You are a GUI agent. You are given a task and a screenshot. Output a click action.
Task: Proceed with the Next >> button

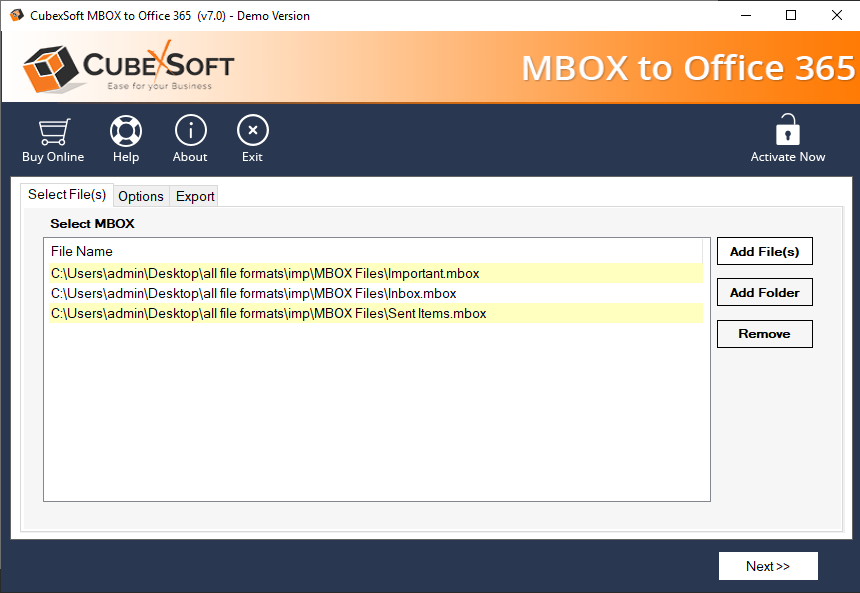point(767,566)
